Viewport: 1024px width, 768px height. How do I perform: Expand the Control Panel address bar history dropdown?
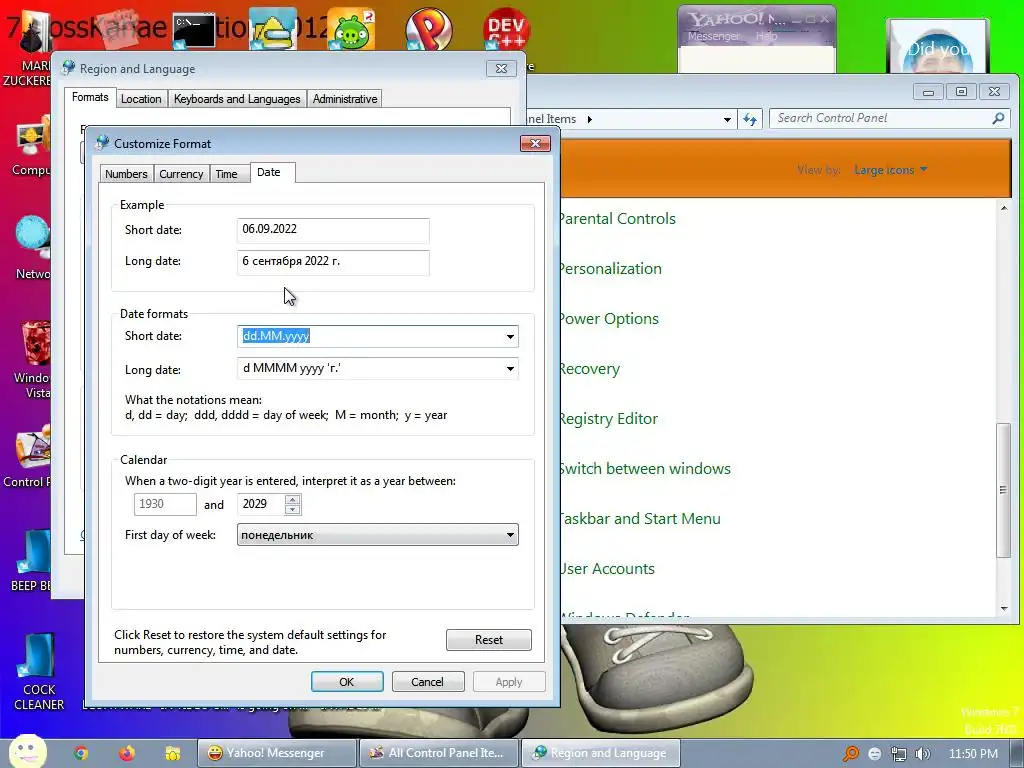[727, 120]
